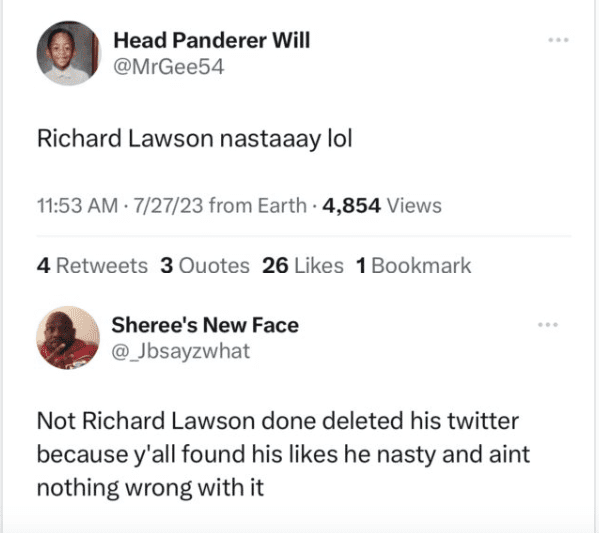Click the 'Not Richard Lawson done deleted' reply text
Image resolution: width=599 pixels, height=533 pixels.
click(278, 421)
